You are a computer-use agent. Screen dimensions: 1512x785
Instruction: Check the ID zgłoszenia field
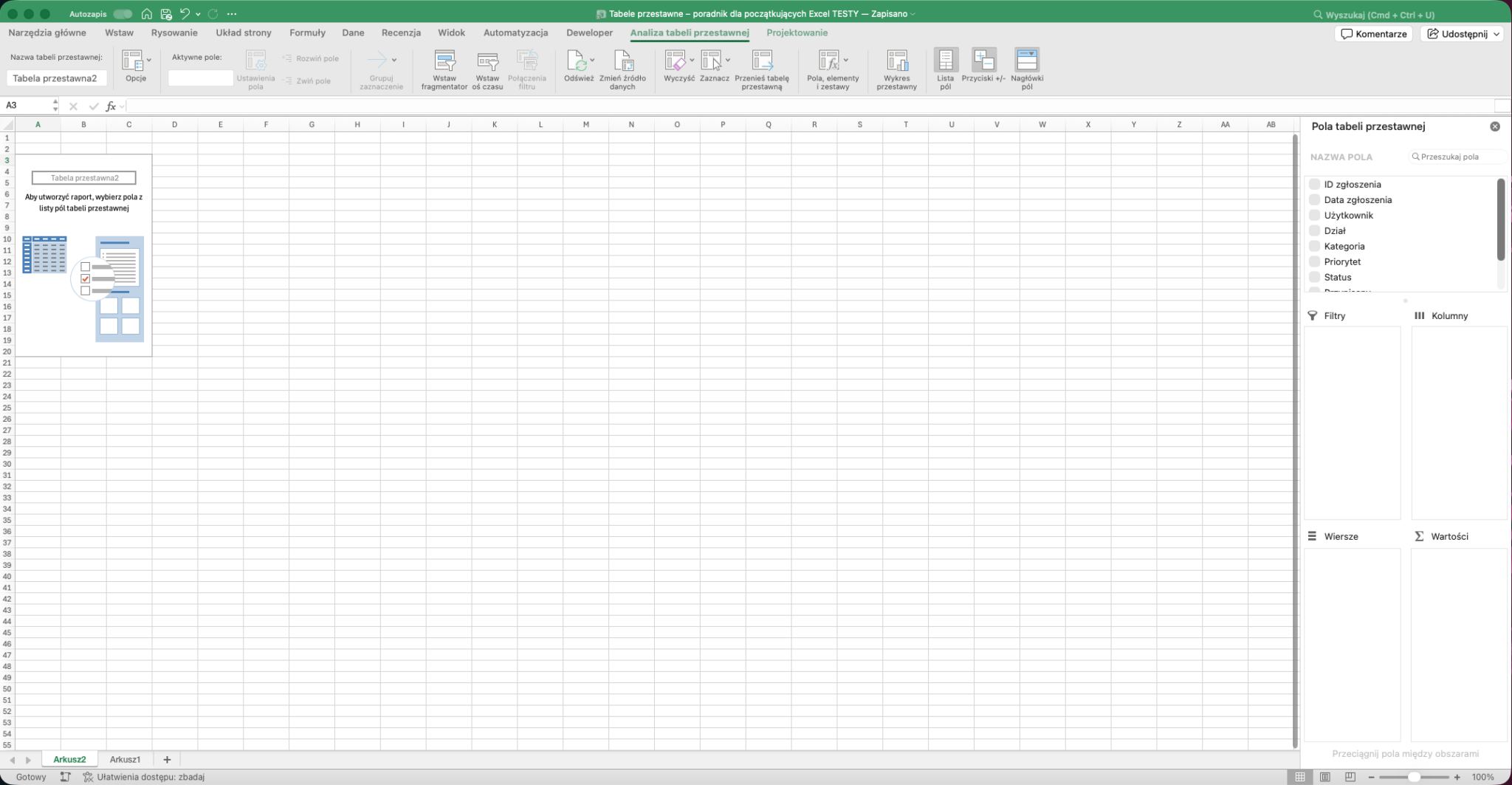click(1314, 184)
